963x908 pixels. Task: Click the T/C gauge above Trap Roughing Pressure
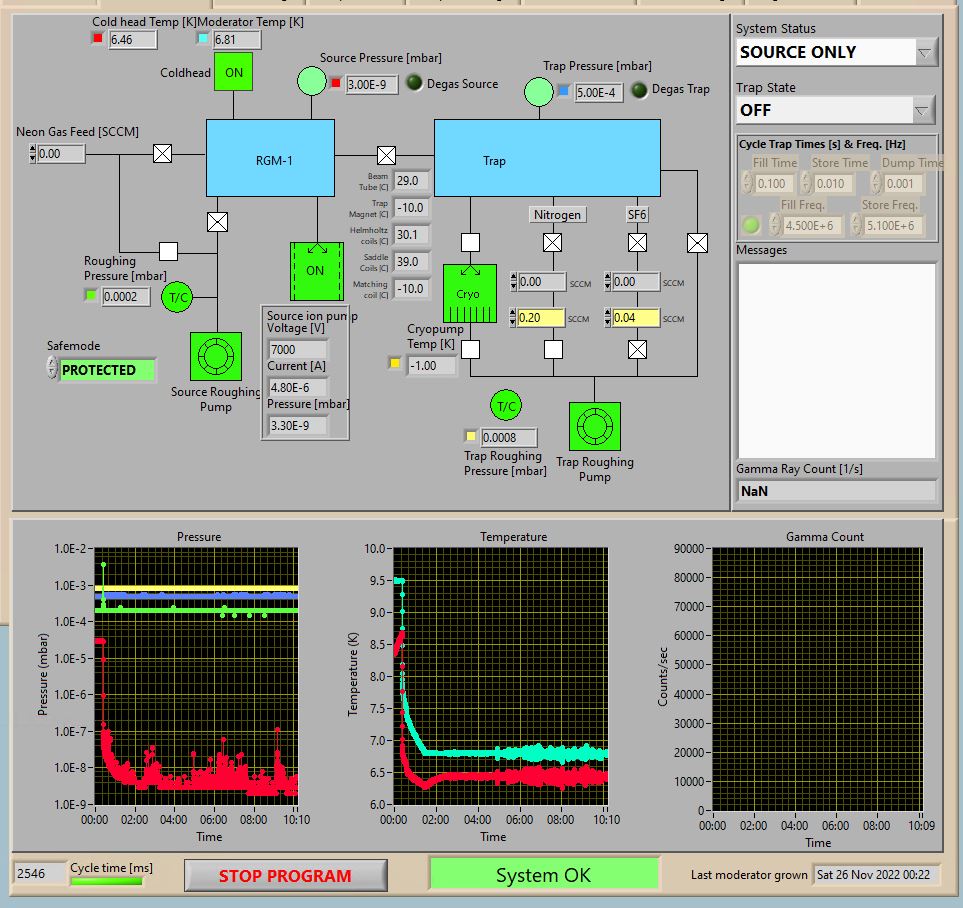[x=506, y=405]
